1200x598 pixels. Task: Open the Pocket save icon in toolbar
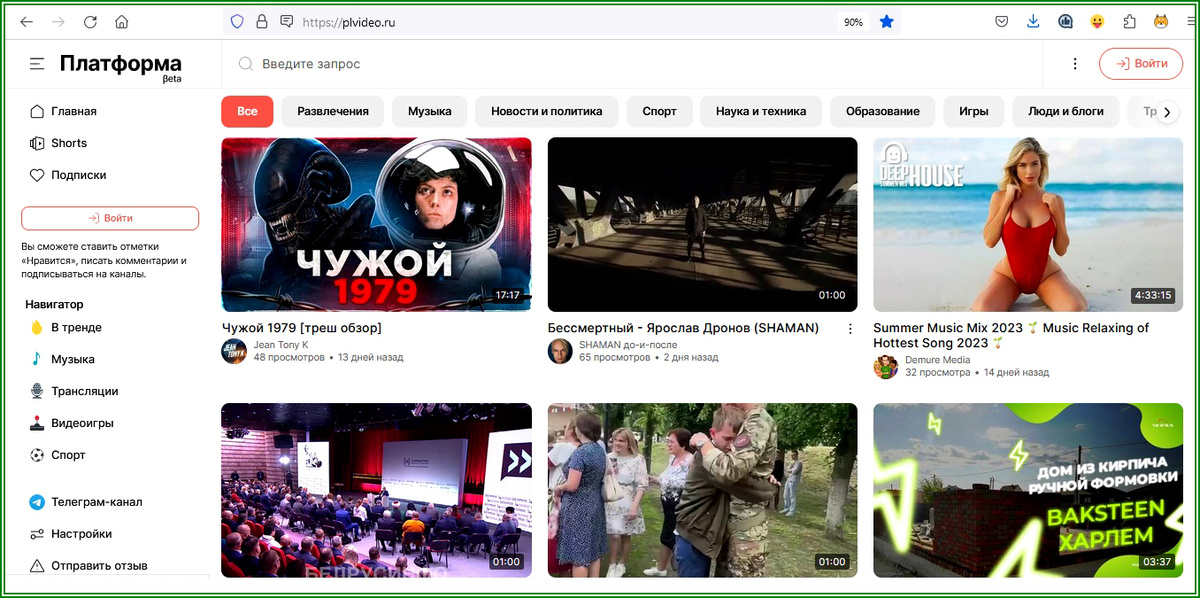pyautogui.click(x=1001, y=22)
